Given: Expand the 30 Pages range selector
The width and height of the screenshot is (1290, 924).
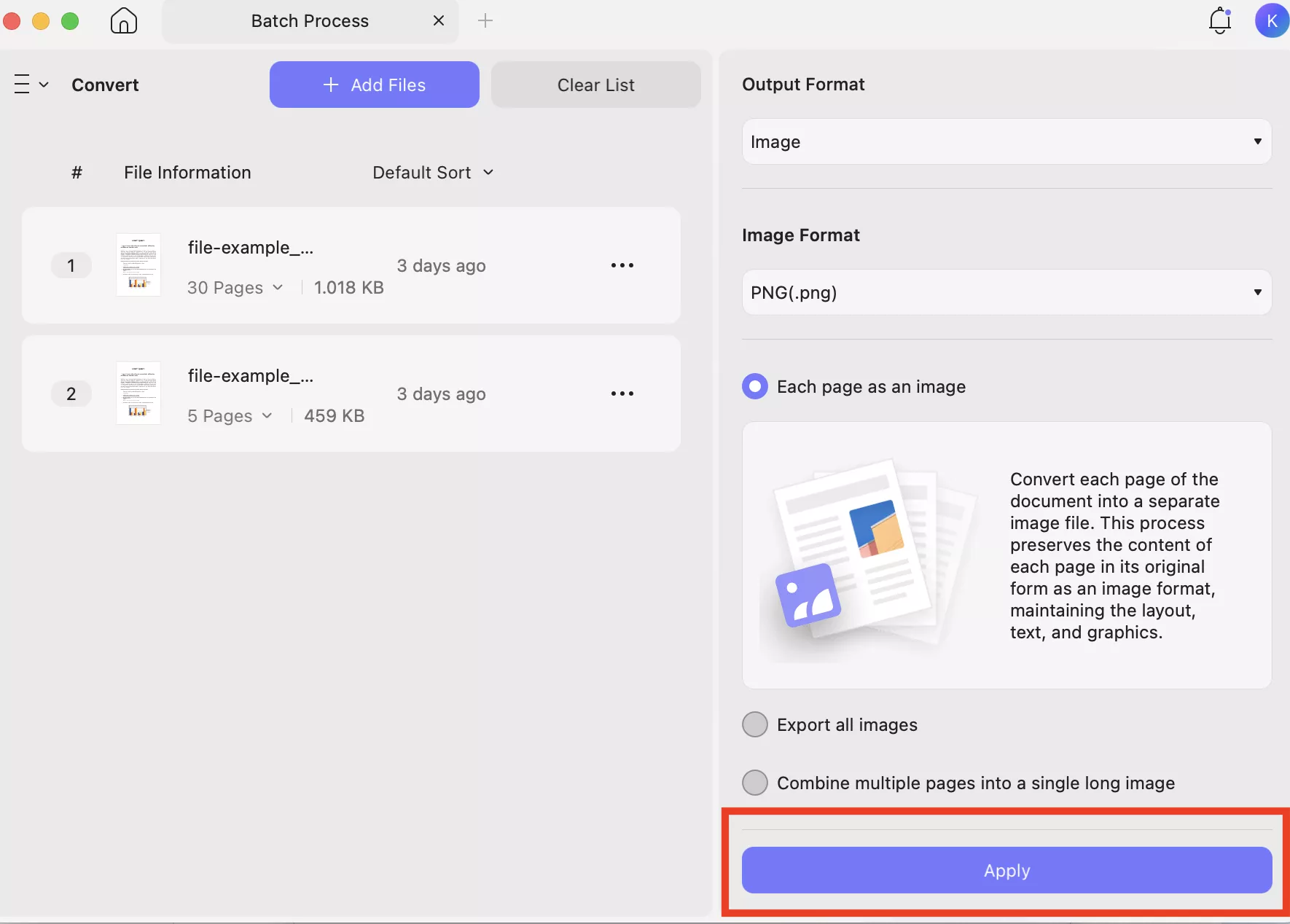Looking at the screenshot, I should (235, 288).
